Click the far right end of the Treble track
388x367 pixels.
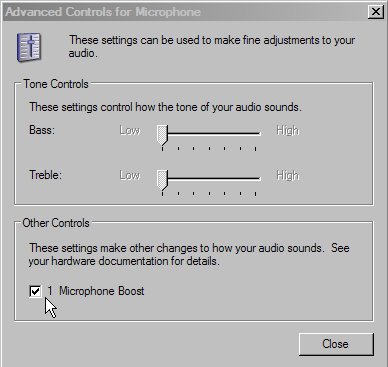[x=258, y=178]
